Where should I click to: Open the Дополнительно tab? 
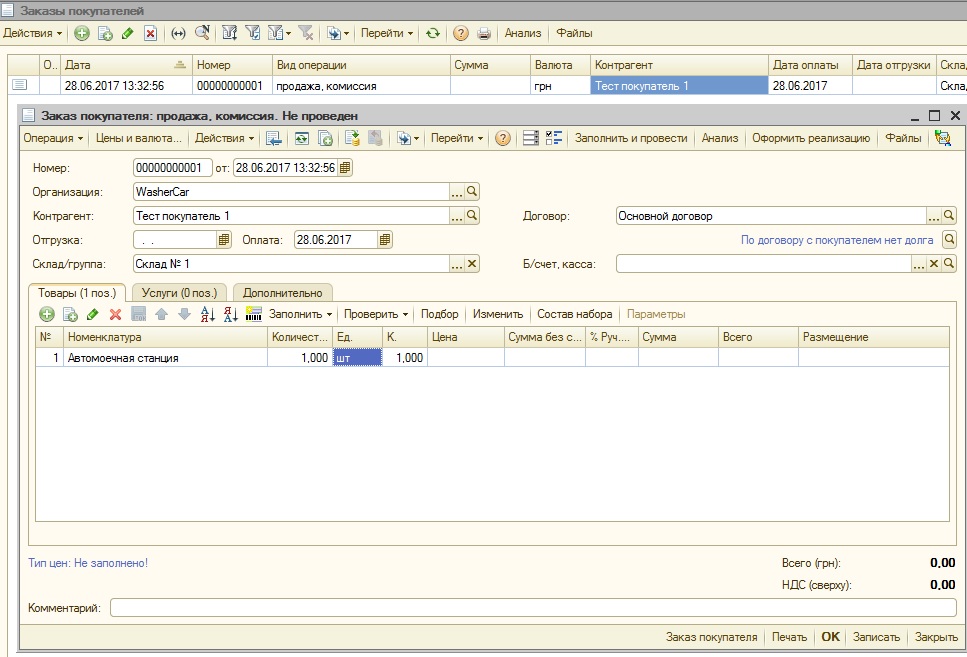(x=283, y=292)
